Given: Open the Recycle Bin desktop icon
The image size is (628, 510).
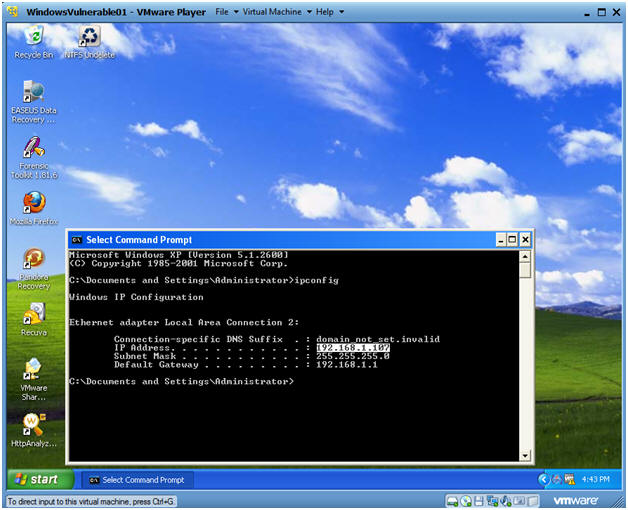Looking at the screenshot, I should pyautogui.click(x=34, y=41).
